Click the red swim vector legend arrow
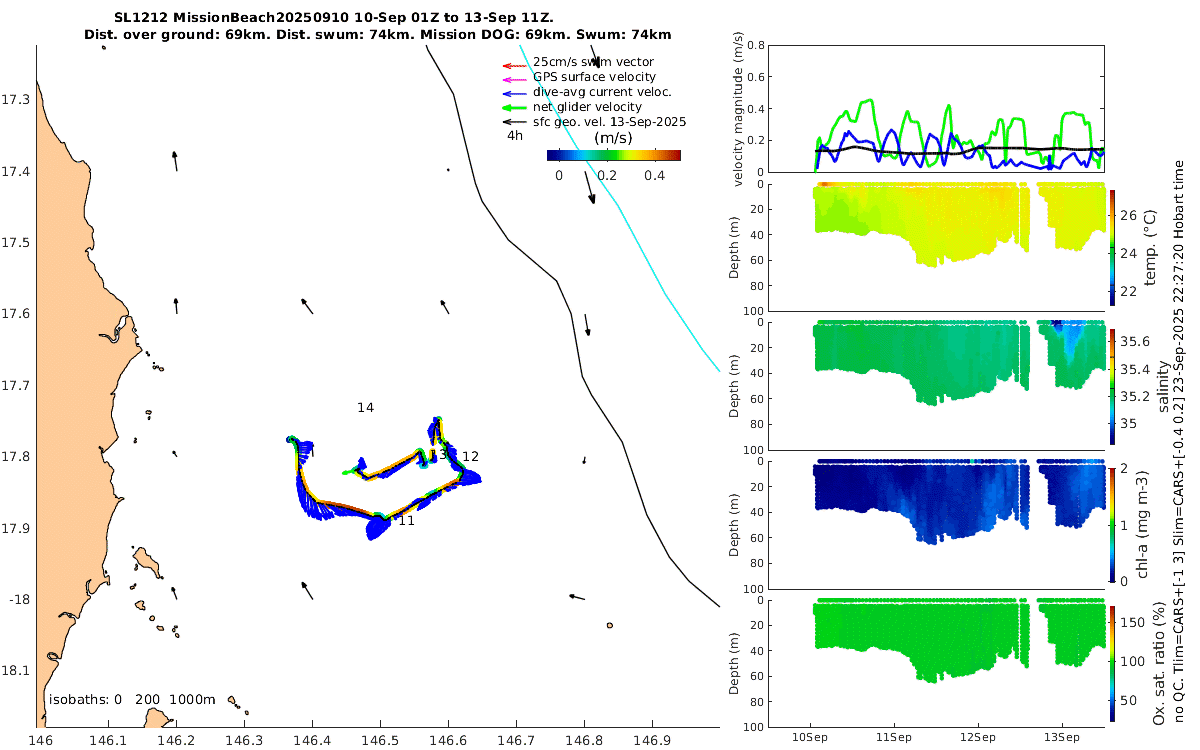Image resolution: width=1200 pixels, height=750 pixels. 514,64
